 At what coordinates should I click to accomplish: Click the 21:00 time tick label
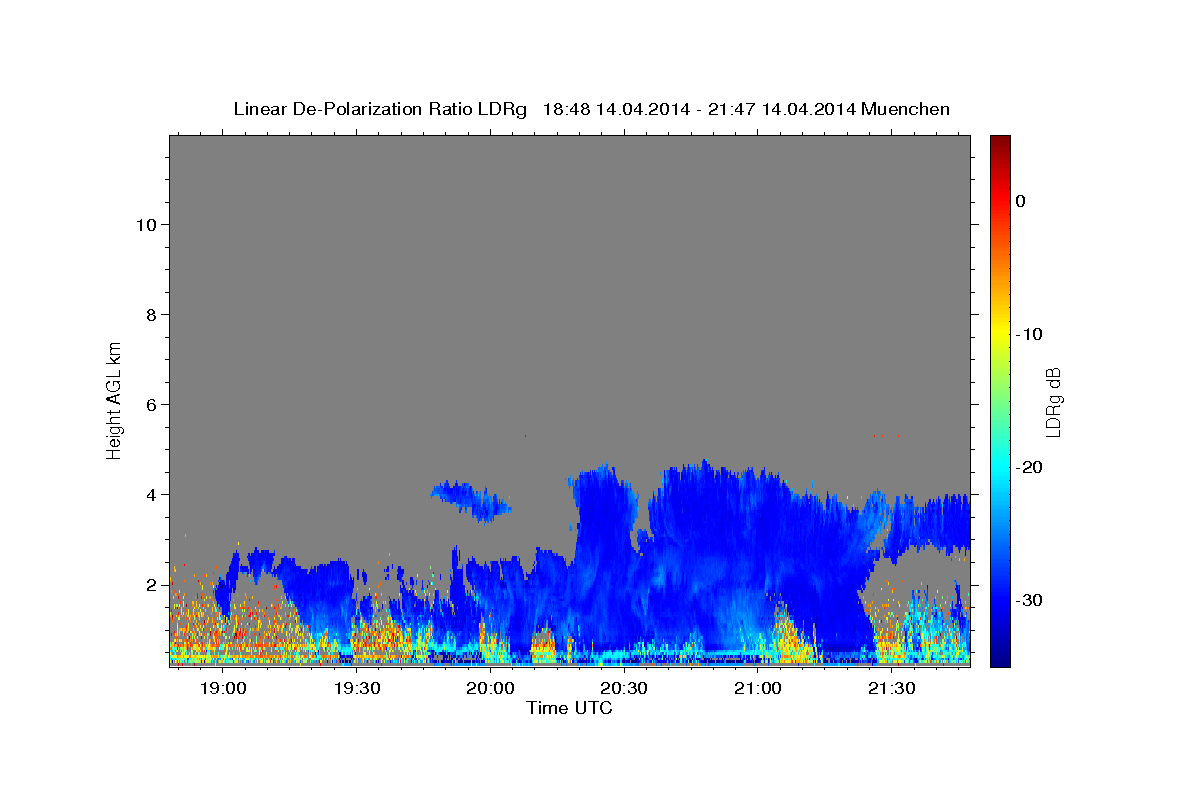[x=758, y=689]
